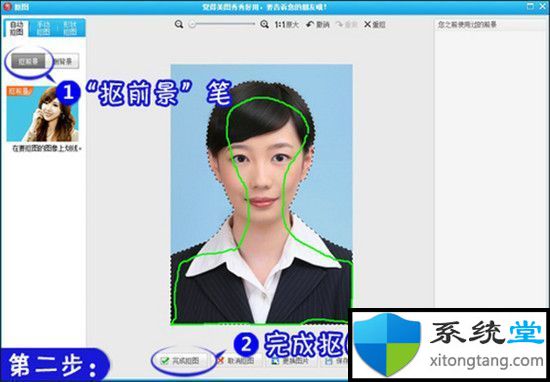Click the Meitu logo in the title bar
This screenshot has width=550, height=382.
(x=7, y=6)
